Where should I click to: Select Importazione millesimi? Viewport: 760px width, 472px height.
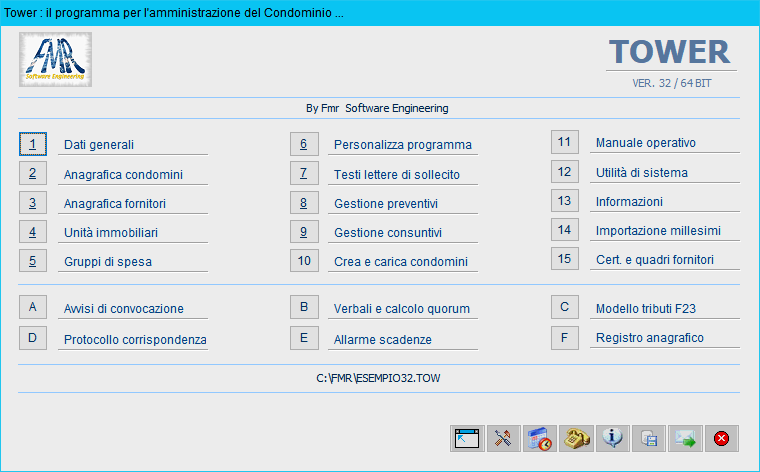[658, 231]
